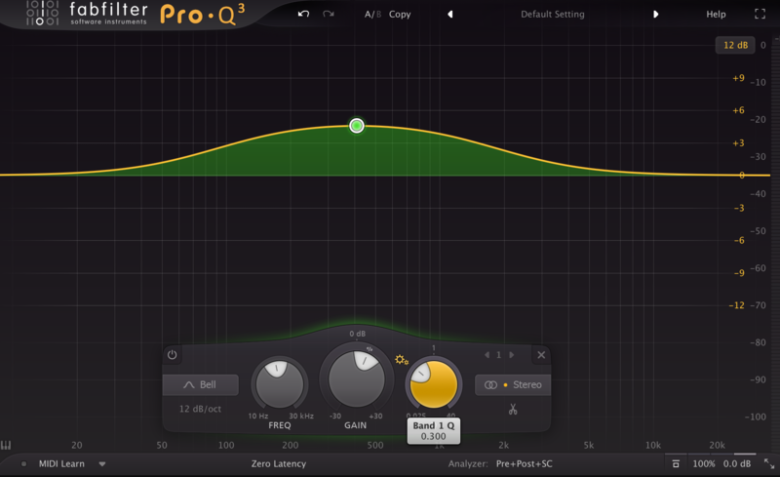Open the 12 dB/oct slope selector
Image resolution: width=780 pixels, height=477 pixels.
click(x=200, y=409)
